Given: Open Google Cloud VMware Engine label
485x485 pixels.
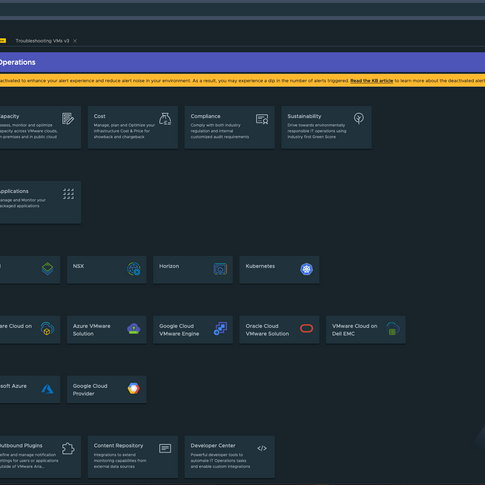Looking at the screenshot, I should 179,330.
